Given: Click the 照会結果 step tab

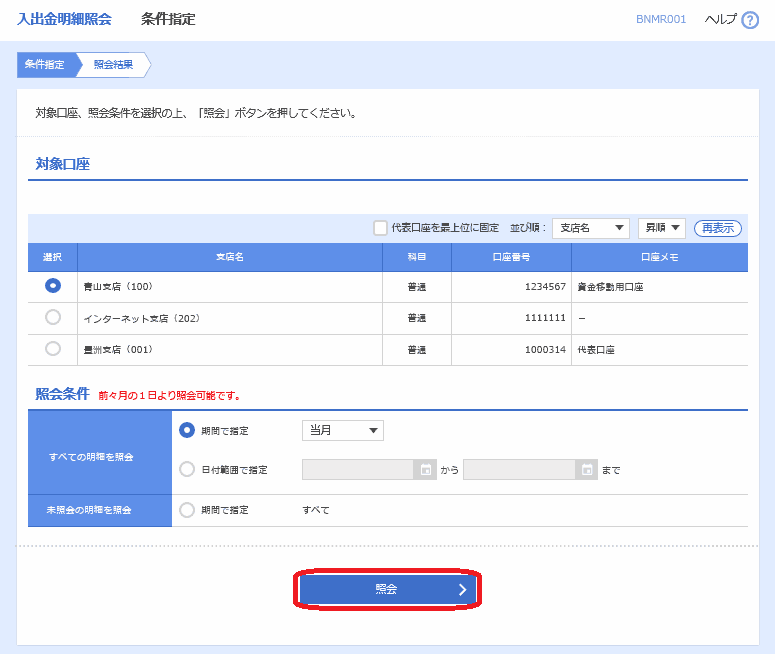Looking at the screenshot, I should [x=113, y=65].
